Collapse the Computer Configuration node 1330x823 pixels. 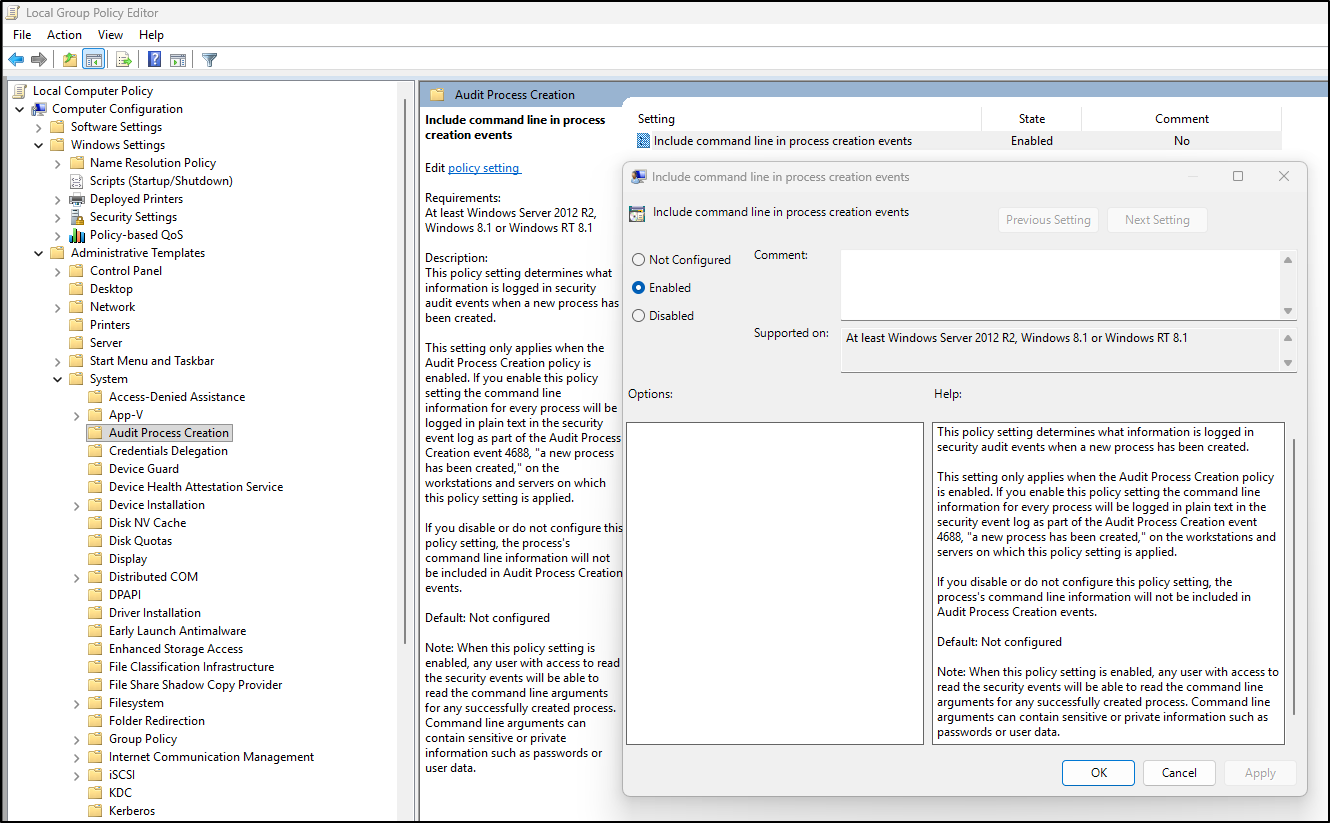click(19, 109)
